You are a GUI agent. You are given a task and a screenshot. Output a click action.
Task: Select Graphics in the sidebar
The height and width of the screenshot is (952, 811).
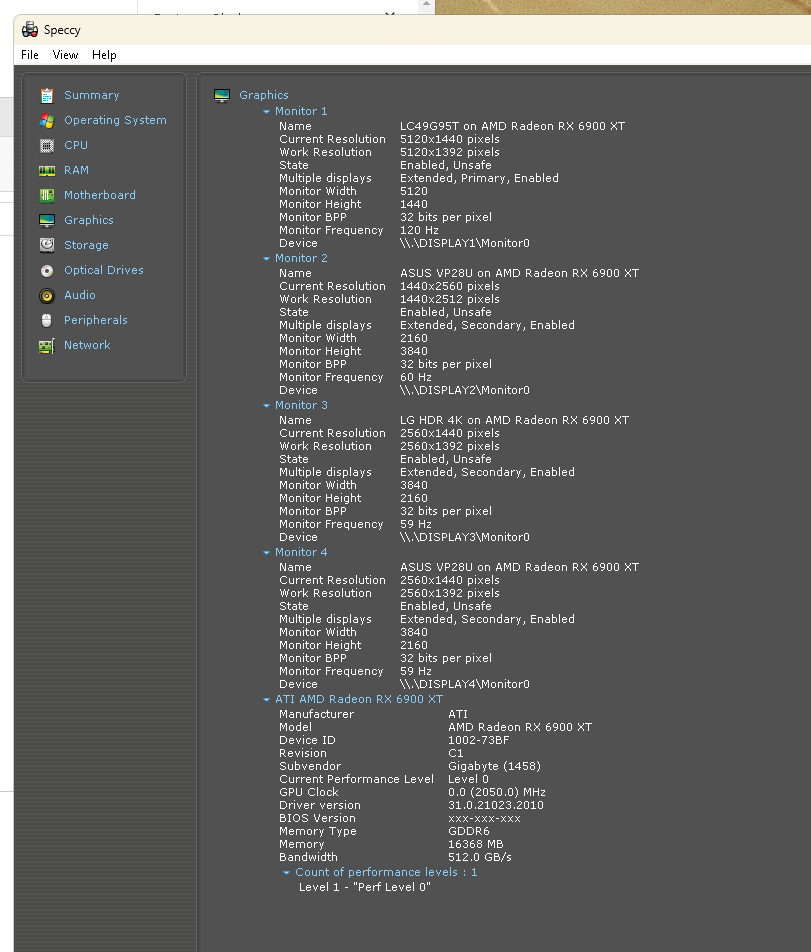[x=89, y=220]
